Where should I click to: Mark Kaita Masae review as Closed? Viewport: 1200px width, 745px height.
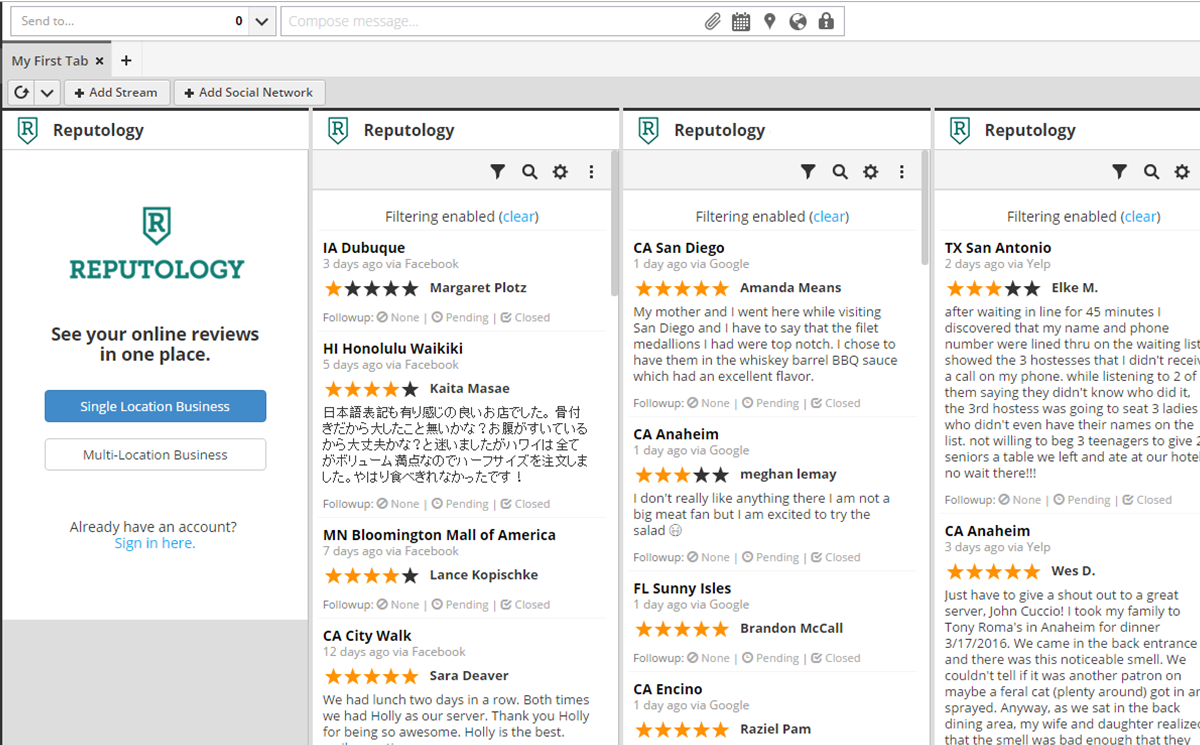coord(525,504)
